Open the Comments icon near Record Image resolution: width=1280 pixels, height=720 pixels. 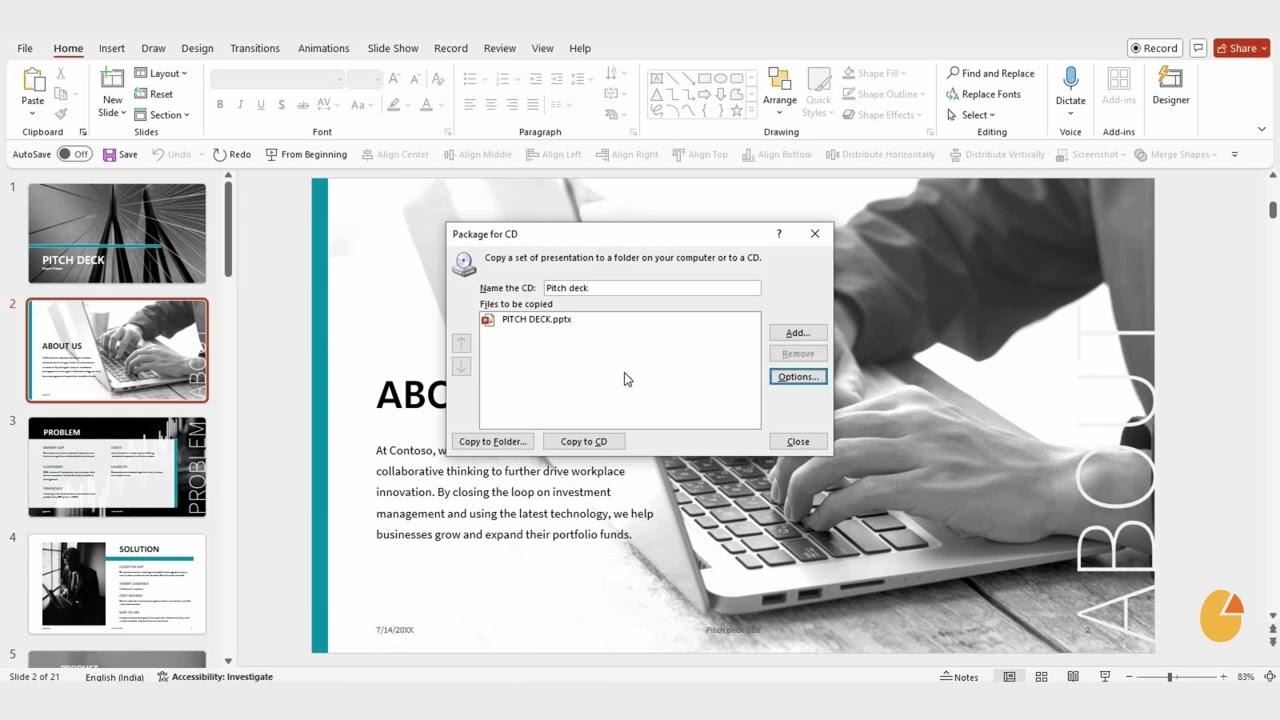[1198, 48]
